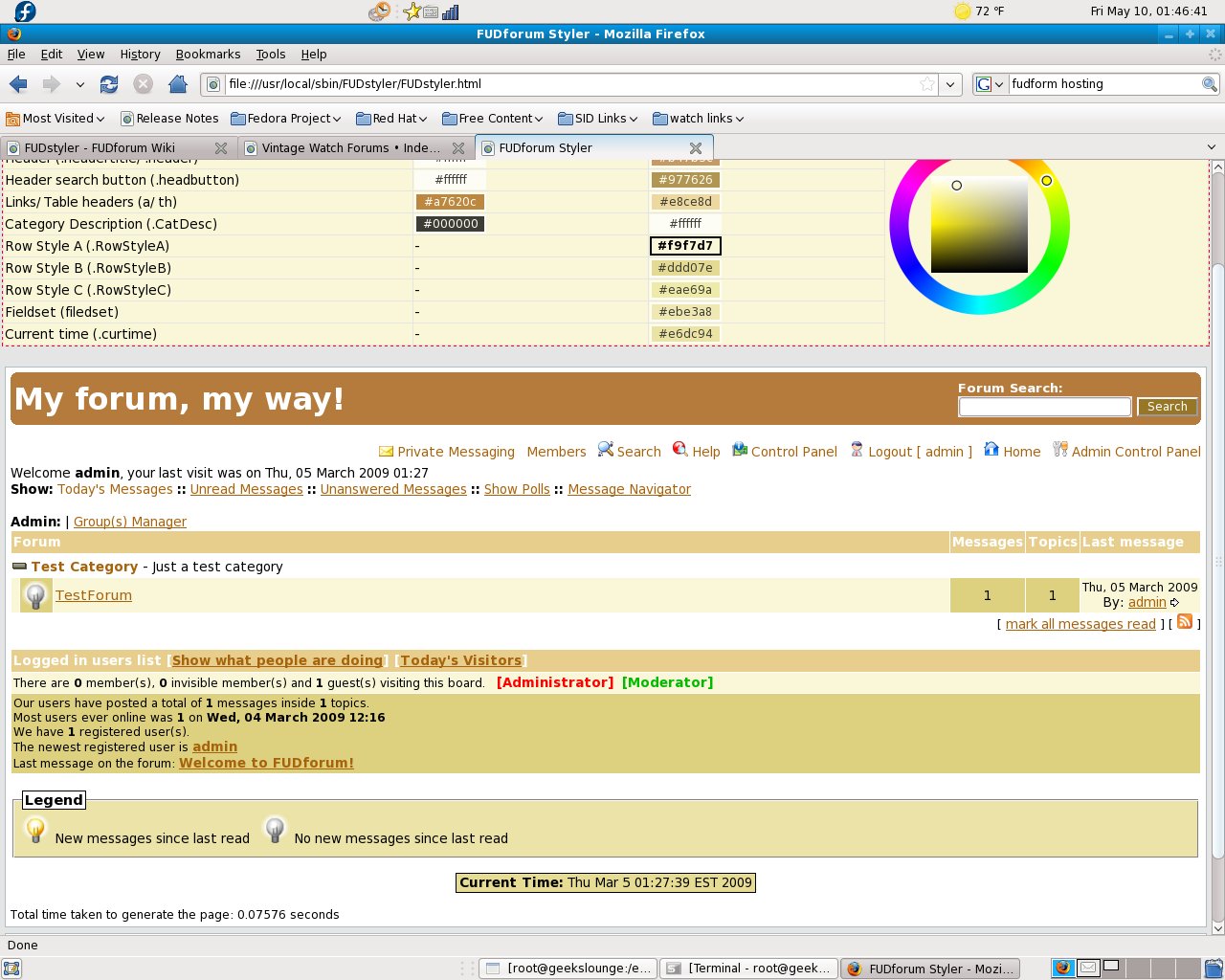Click the Home toolbar icon
Image resolution: width=1225 pixels, height=980 pixels.
177,84
